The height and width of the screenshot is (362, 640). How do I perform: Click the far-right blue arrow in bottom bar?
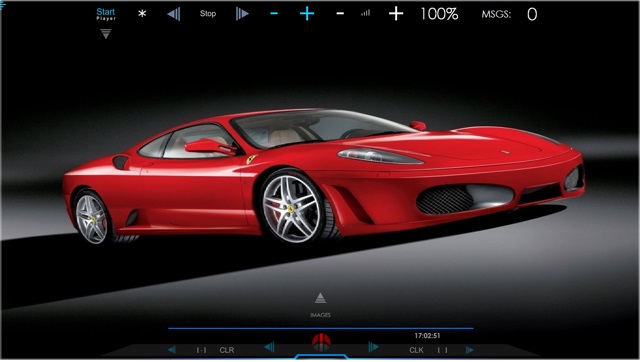(470, 350)
